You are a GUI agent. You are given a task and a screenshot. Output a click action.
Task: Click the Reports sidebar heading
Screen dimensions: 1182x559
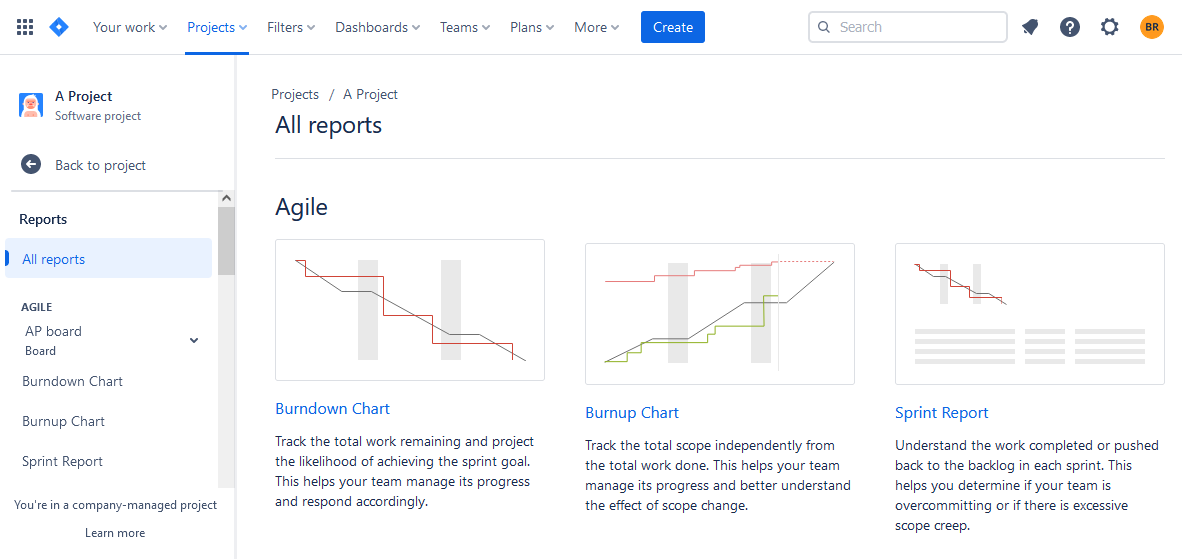pyautogui.click(x=43, y=219)
